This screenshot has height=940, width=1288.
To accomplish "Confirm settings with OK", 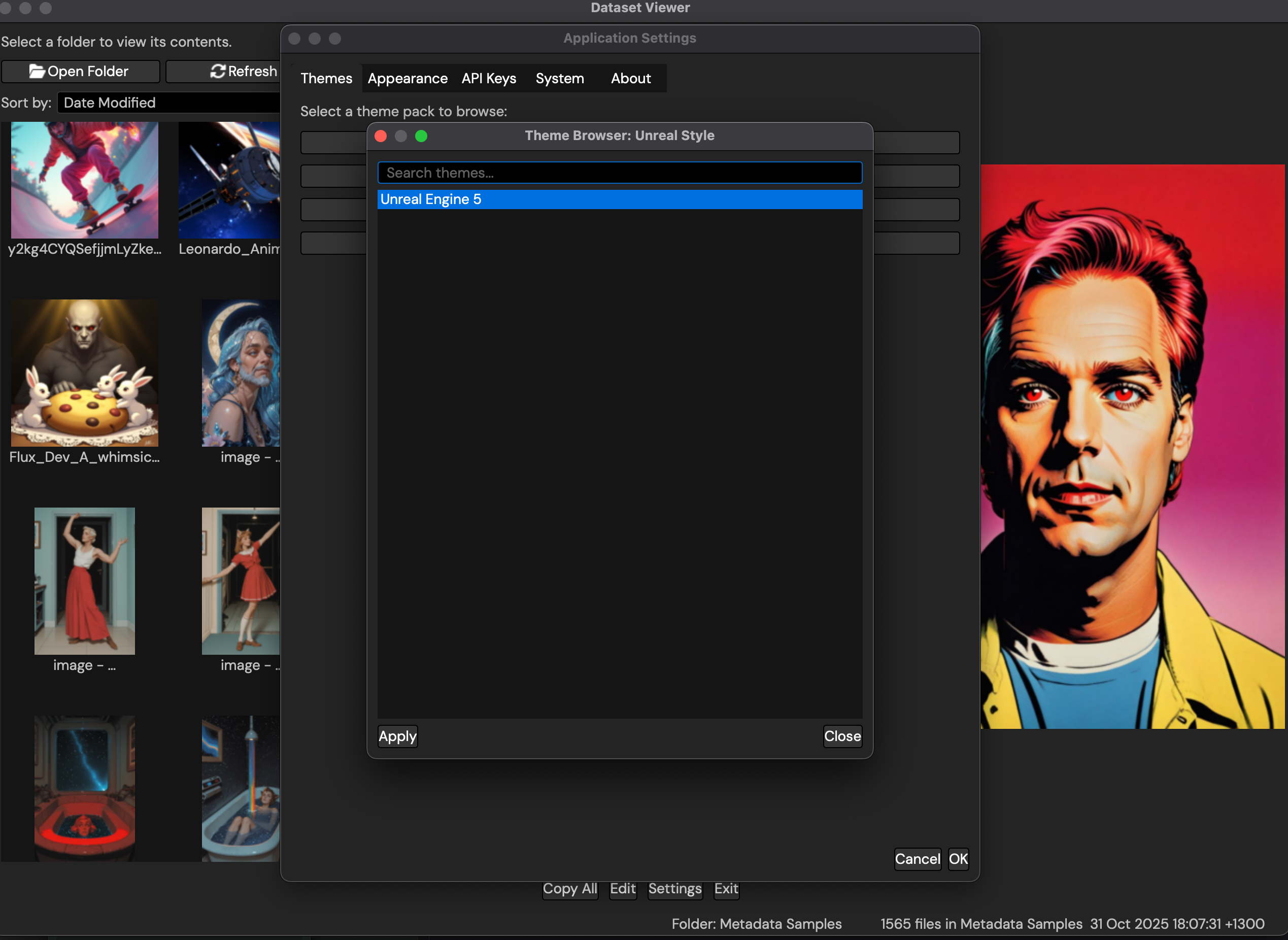I will [x=958, y=859].
